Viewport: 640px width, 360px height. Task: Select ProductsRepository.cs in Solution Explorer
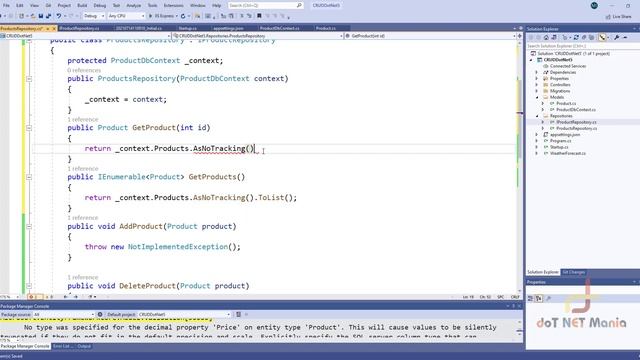click(x=576, y=129)
